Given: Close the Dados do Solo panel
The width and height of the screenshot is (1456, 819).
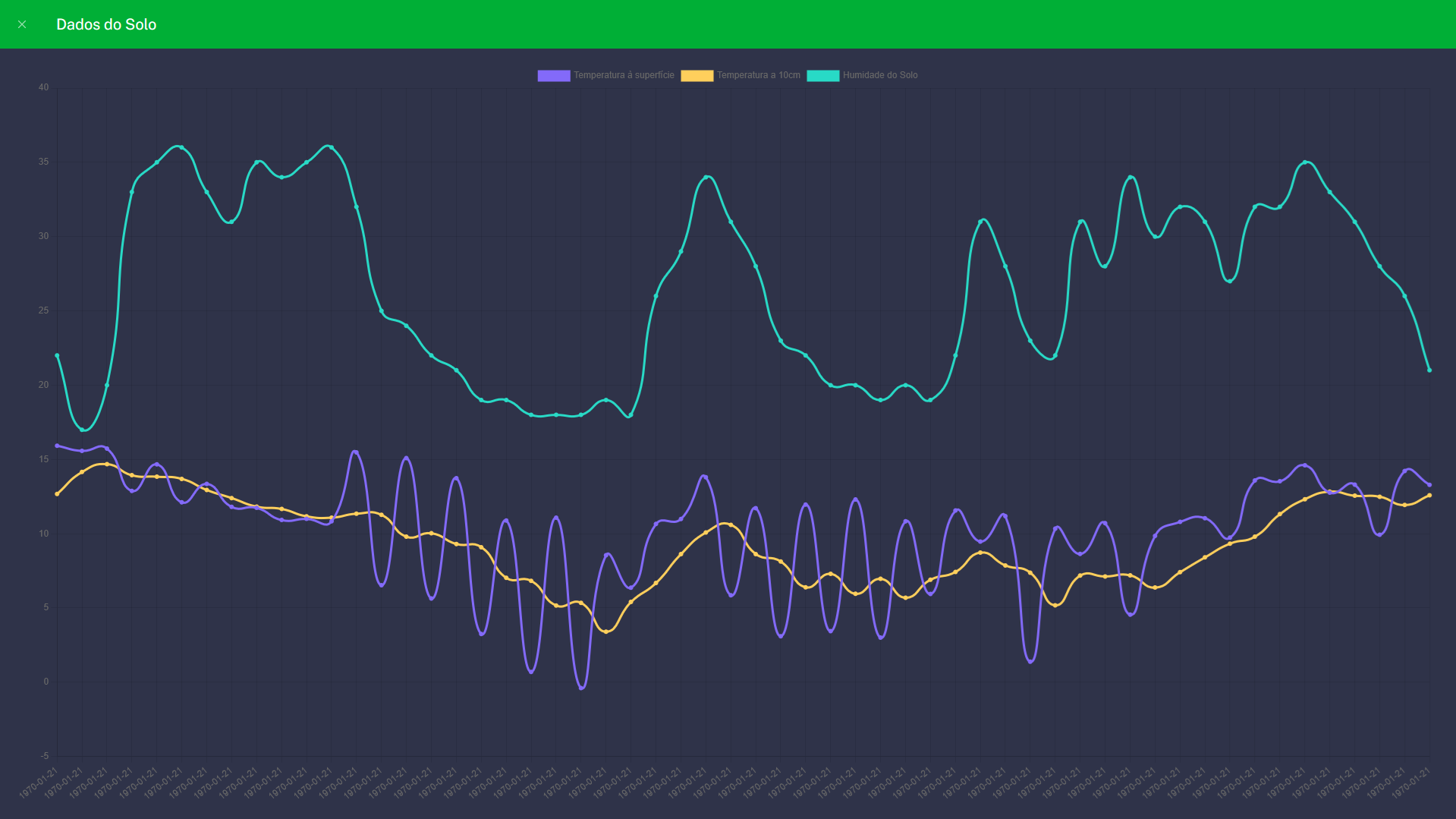Looking at the screenshot, I should [22, 24].
